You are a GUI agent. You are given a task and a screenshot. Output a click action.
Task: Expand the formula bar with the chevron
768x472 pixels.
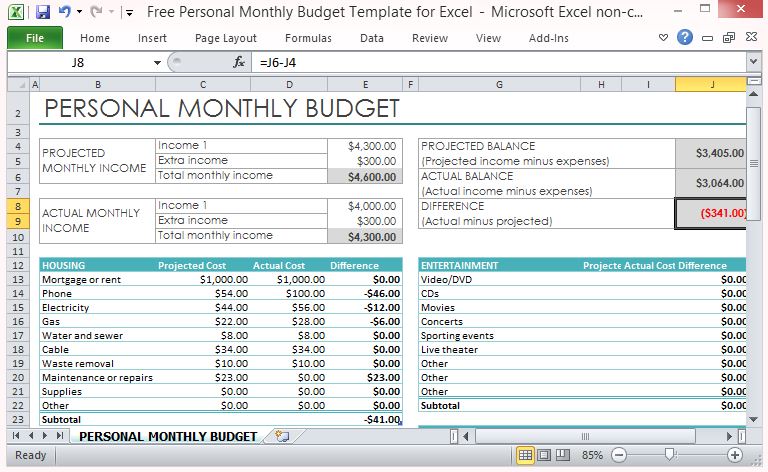[x=753, y=62]
